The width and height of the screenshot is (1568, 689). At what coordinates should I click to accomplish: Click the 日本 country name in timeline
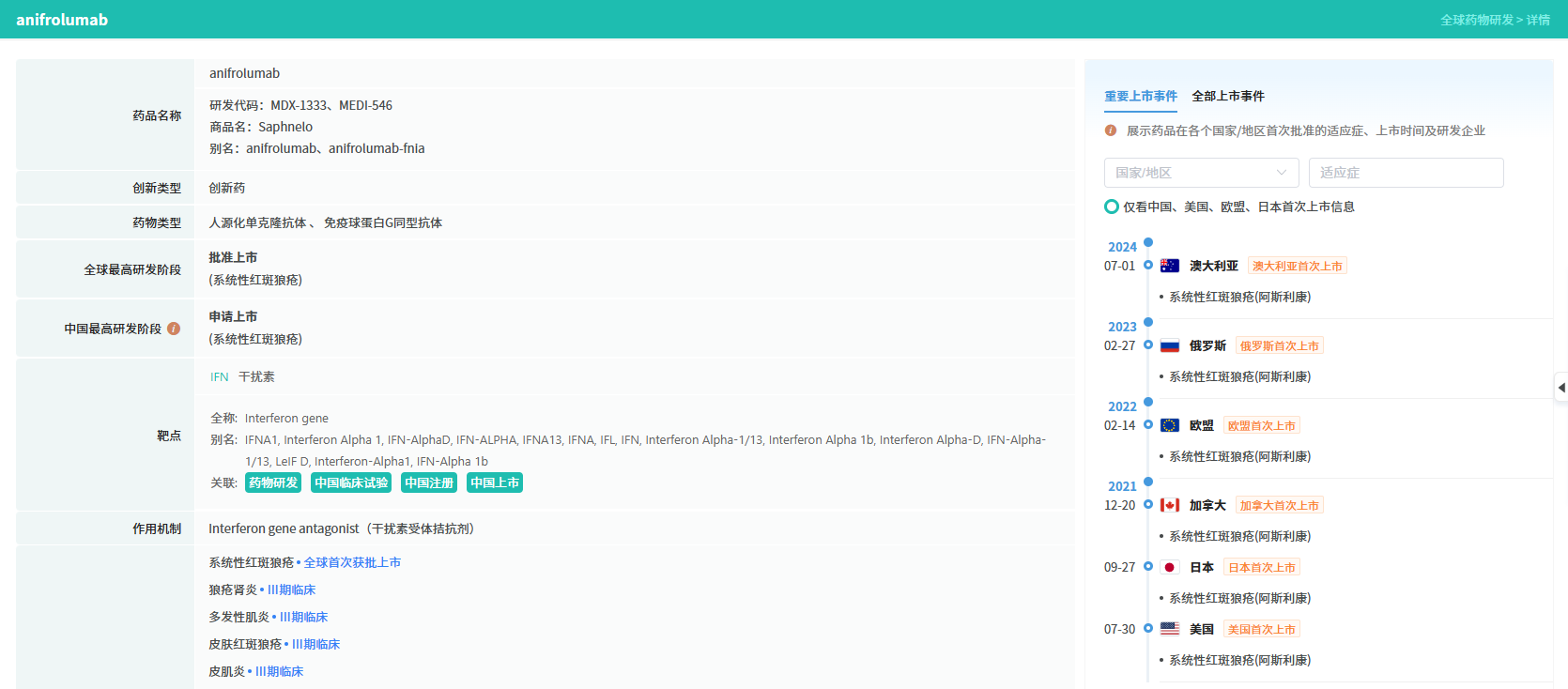tap(1202, 567)
